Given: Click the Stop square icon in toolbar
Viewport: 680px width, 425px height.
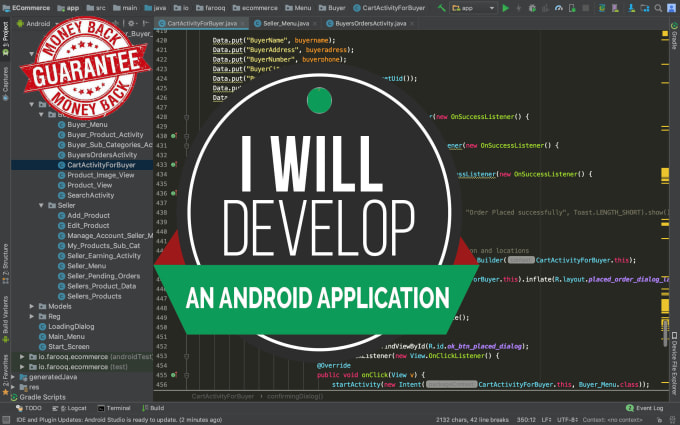Looking at the screenshot, I should (x=585, y=8).
